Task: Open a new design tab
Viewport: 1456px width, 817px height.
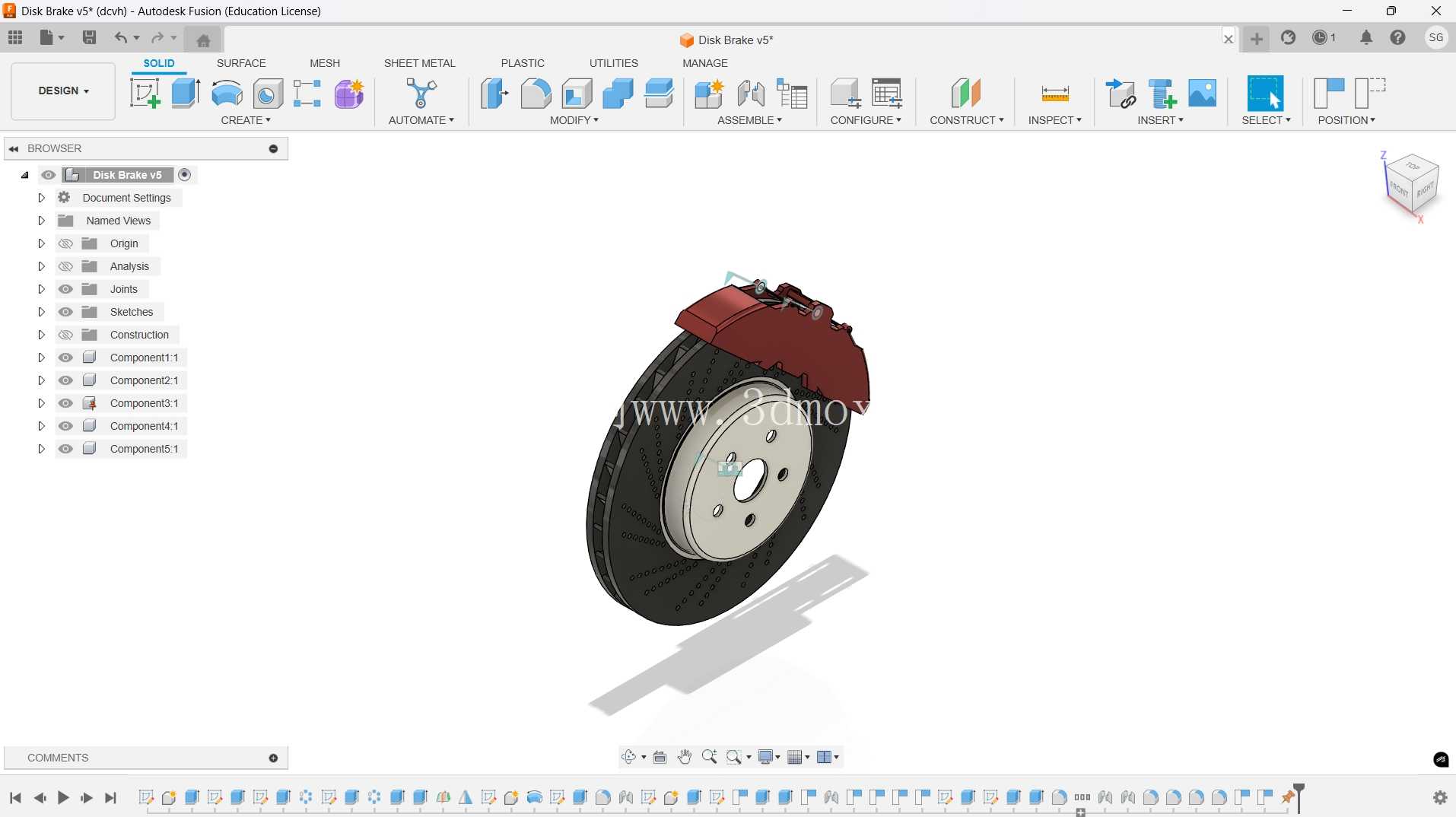Action: (x=1257, y=38)
